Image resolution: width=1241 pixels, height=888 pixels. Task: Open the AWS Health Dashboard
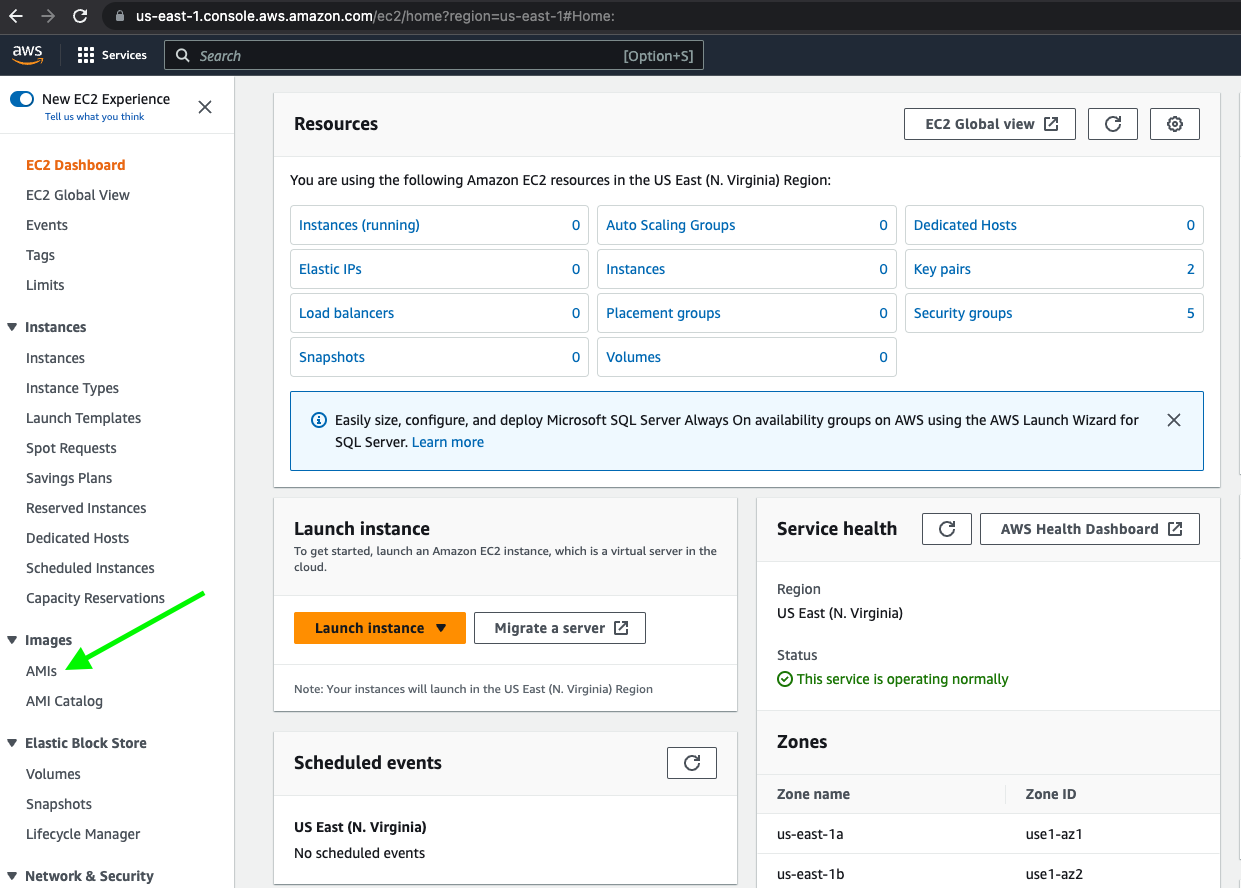click(x=1089, y=529)
